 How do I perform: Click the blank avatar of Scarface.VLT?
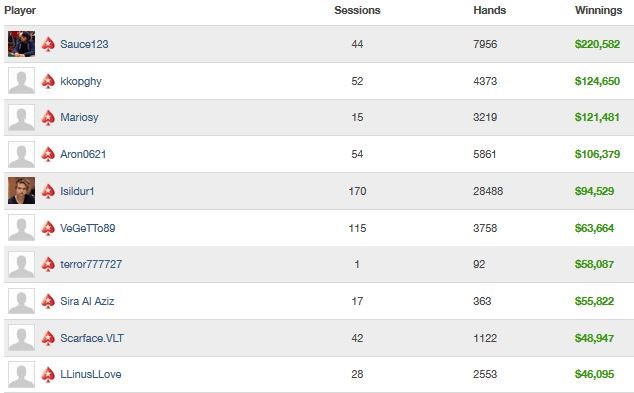pos(21,338)
